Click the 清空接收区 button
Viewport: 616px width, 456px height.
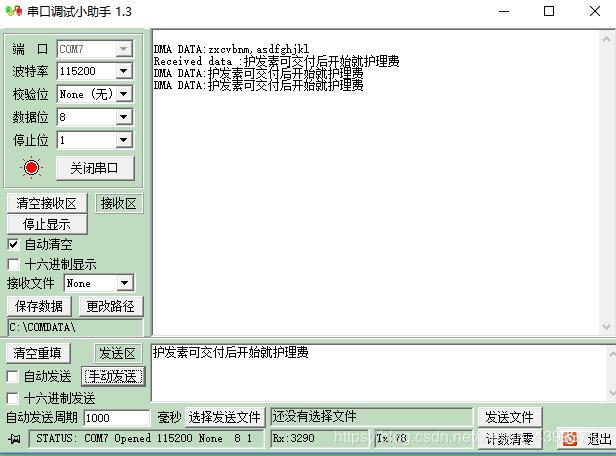[x=47, y=203]
